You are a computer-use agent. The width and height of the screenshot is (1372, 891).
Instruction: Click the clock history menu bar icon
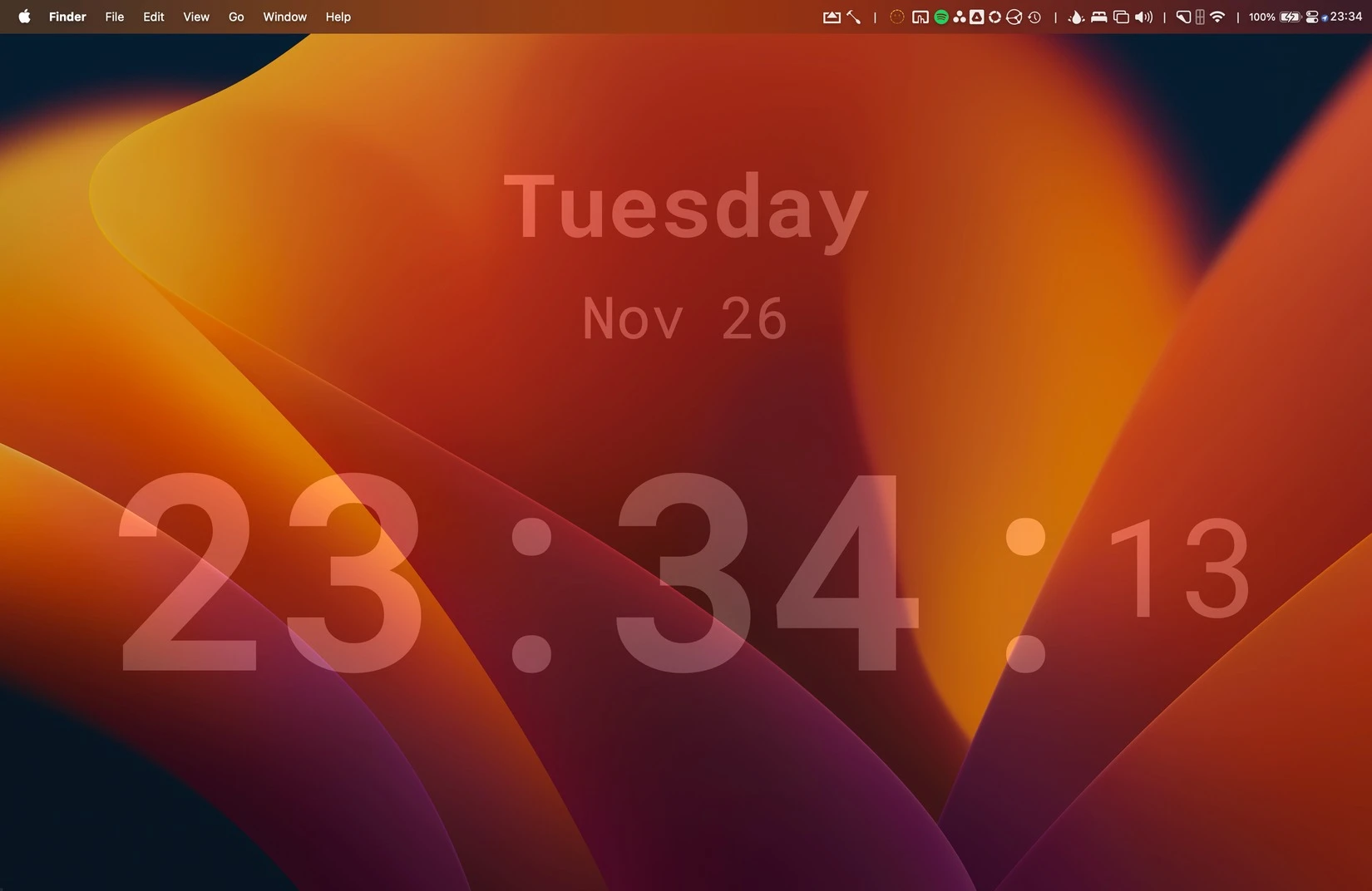pos(1034,17)
